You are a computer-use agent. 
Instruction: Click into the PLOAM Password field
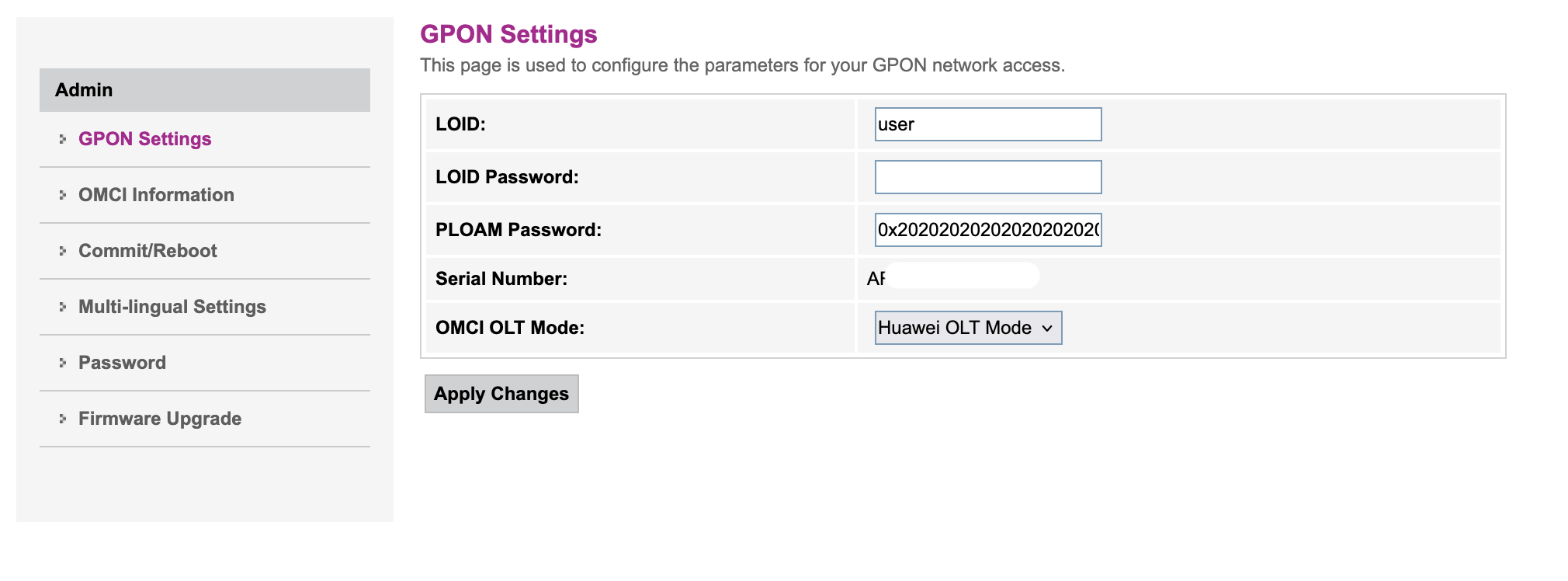point(987,230)
